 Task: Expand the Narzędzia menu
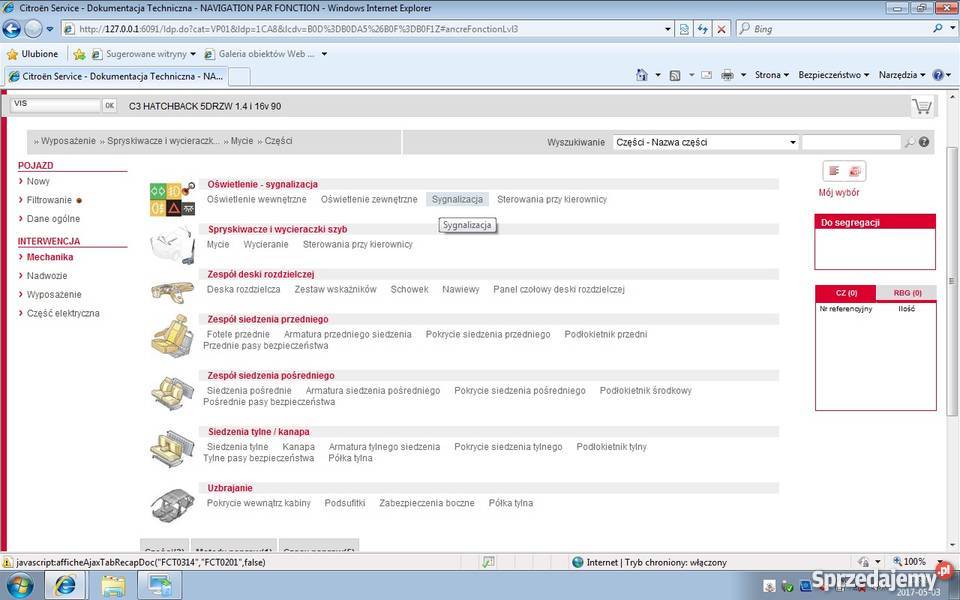click(x=901, y=75)
